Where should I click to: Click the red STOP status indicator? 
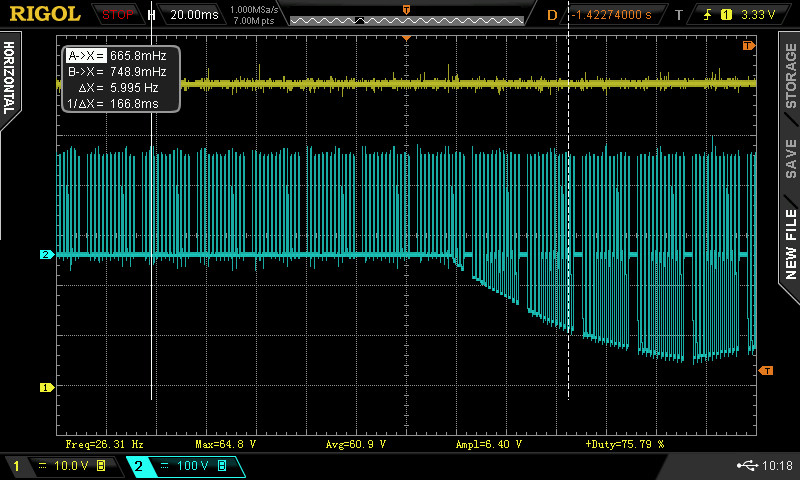point(118,15)
